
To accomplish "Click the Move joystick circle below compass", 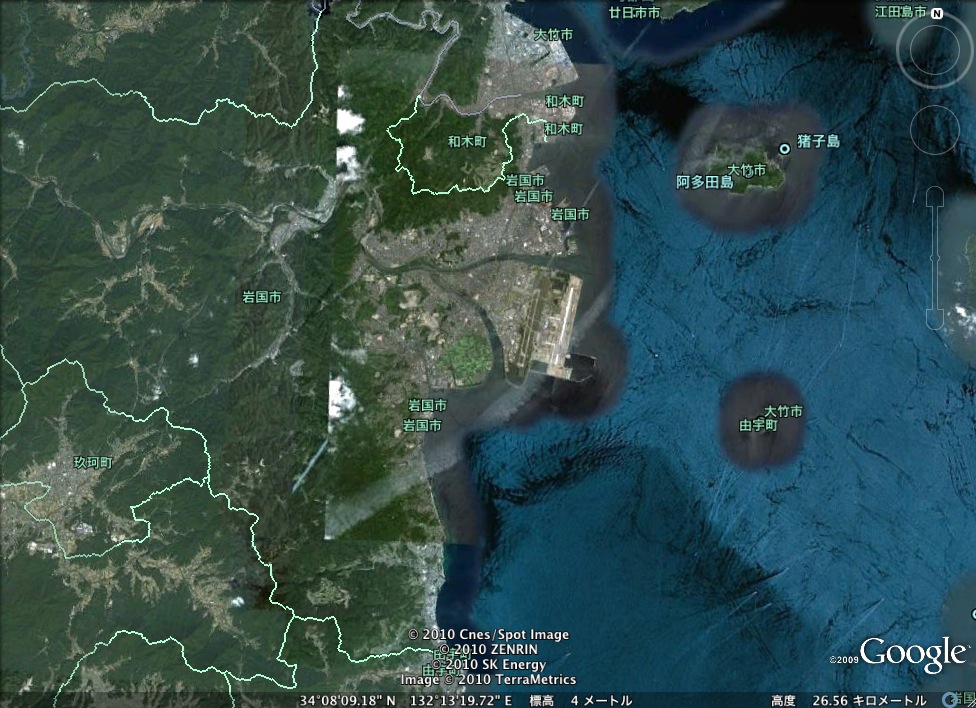I will 935,130.
